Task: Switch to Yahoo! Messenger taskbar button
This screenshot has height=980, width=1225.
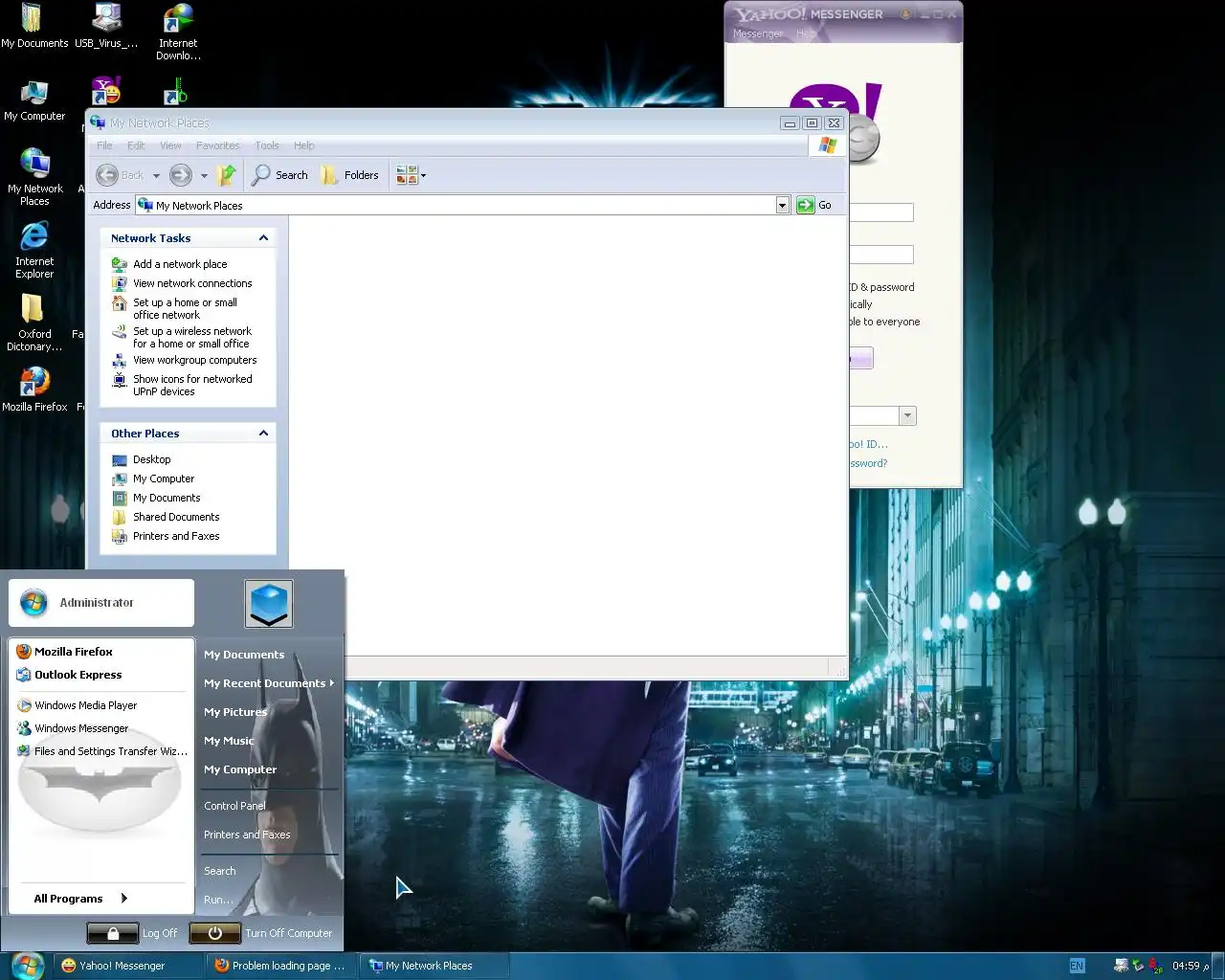Action: 127,966
